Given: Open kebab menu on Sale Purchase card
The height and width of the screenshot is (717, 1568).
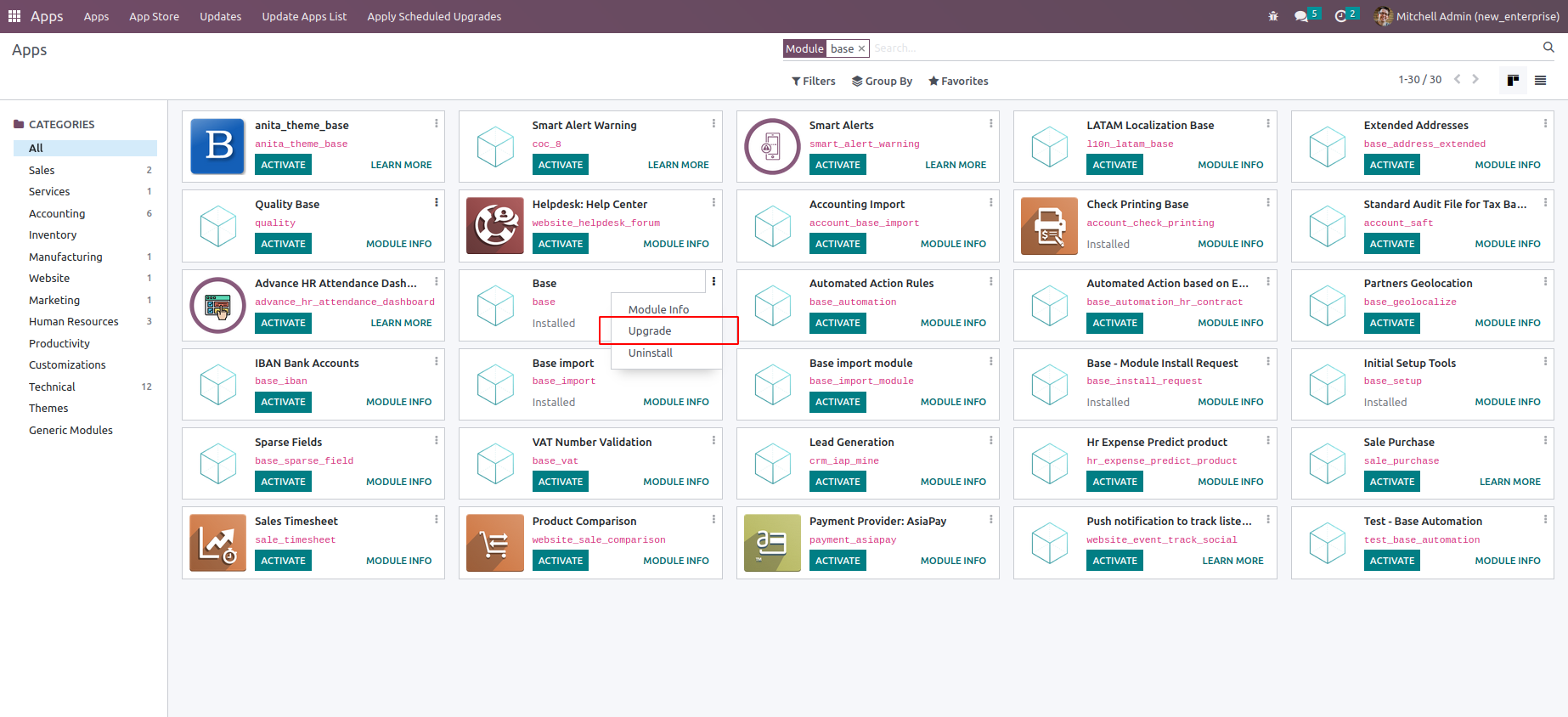Looking at the screenshot, I should pos(1545,440).
